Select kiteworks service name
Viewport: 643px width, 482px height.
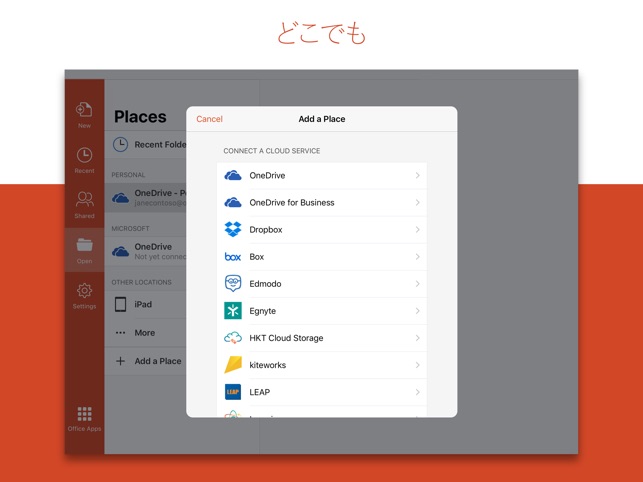[x=268, y=365]
